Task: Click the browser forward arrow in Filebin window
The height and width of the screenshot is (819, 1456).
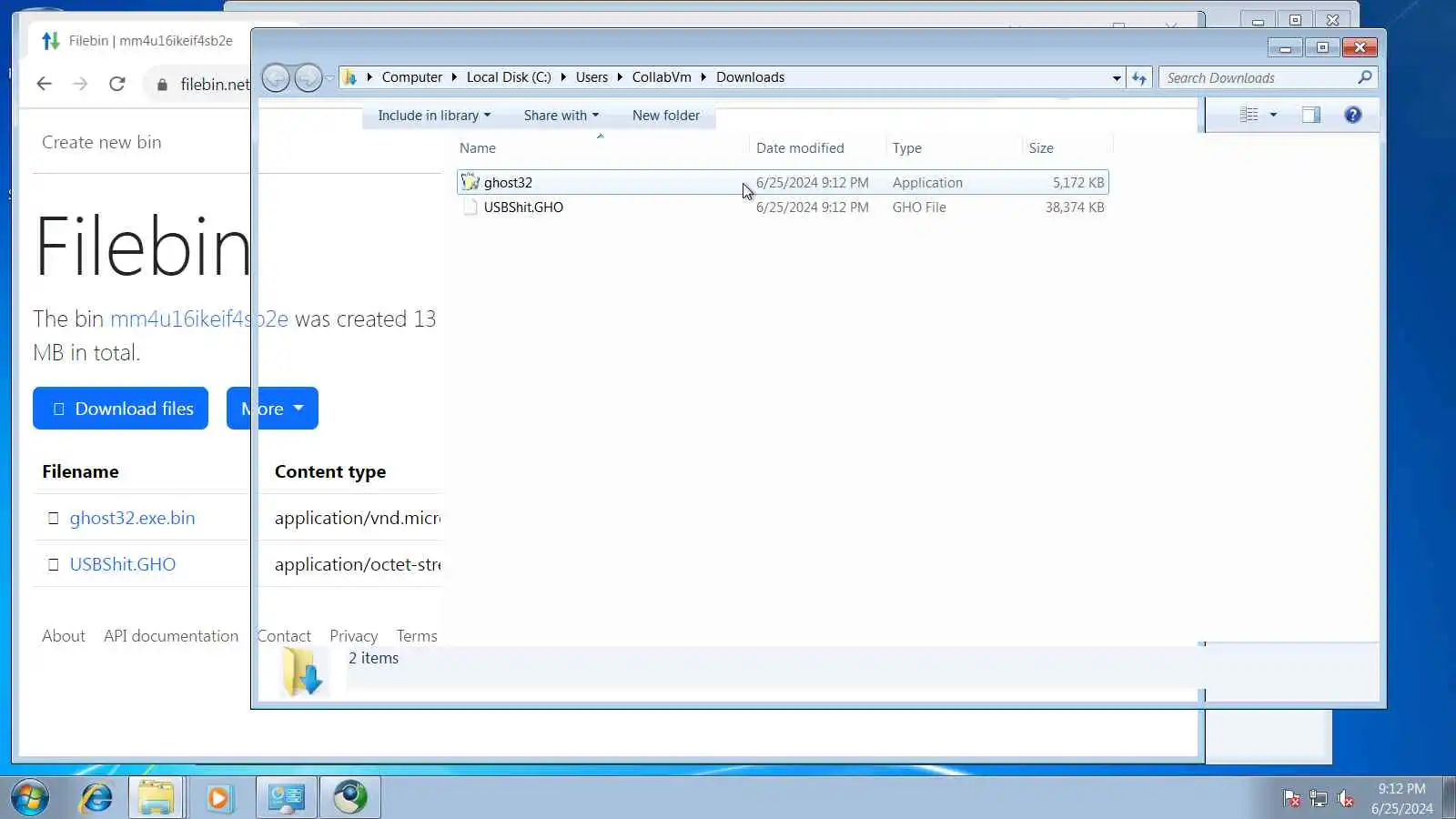Action: [80, 84]
